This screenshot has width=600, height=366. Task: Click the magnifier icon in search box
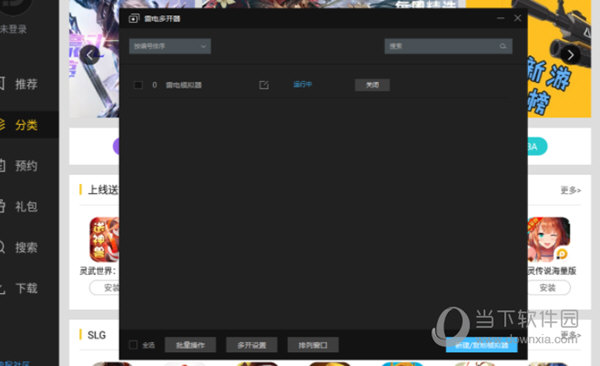point(503,46)
